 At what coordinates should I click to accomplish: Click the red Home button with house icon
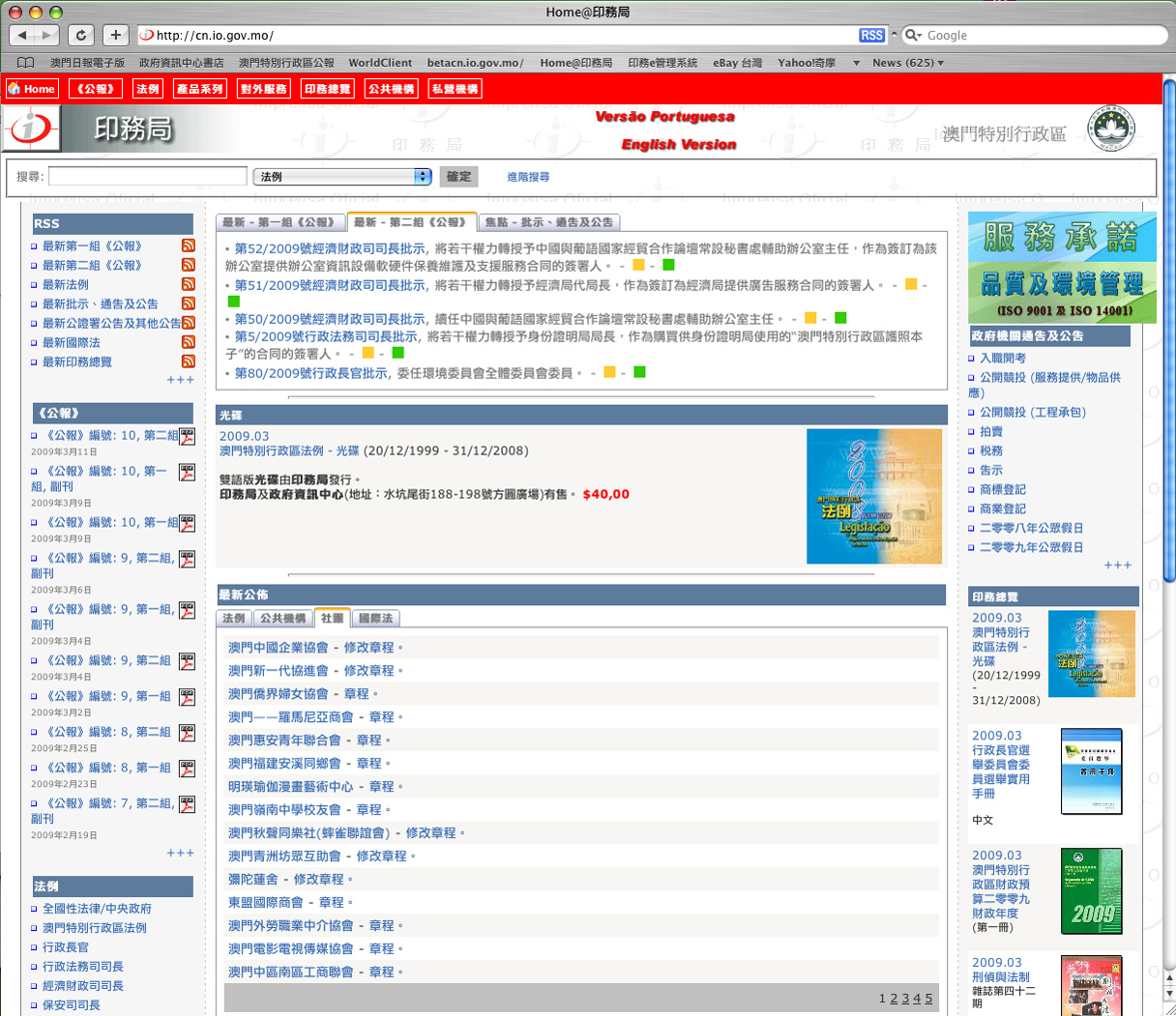point(31,89)
